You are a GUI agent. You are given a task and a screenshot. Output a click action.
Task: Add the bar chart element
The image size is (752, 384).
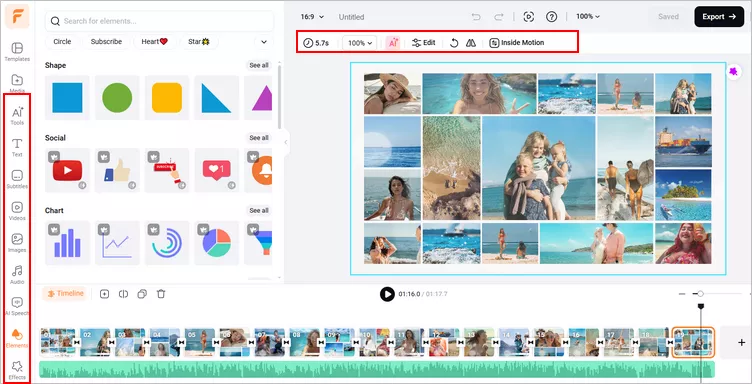[67, 243]
